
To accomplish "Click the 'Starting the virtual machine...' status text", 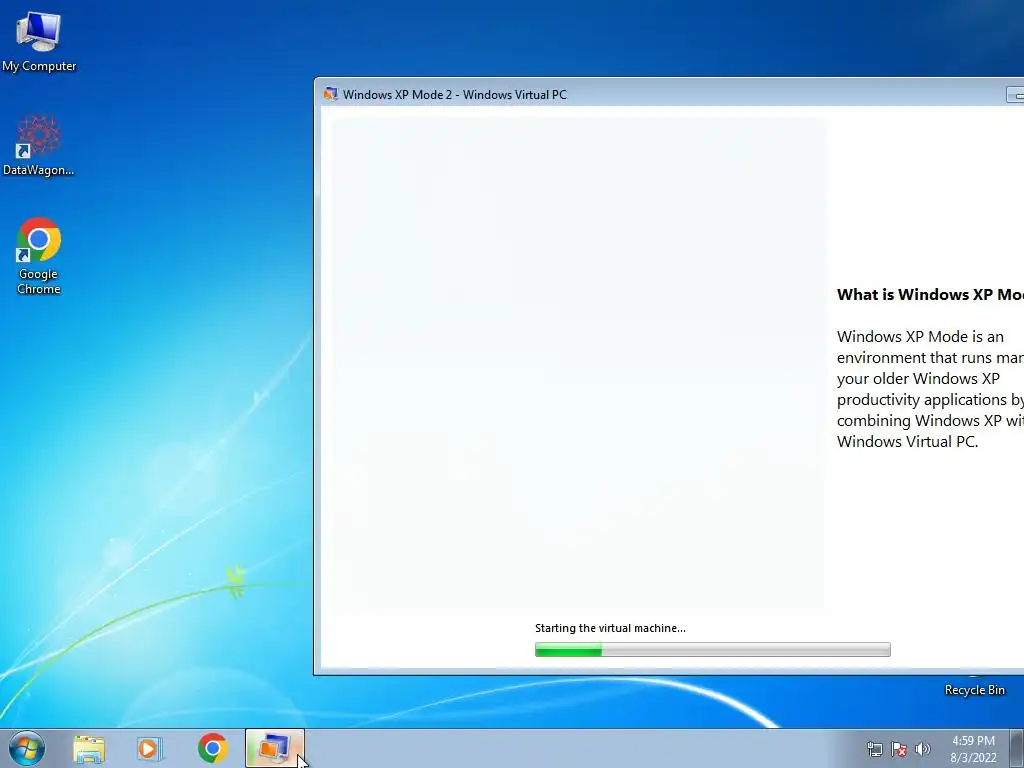I will (610, 628).
